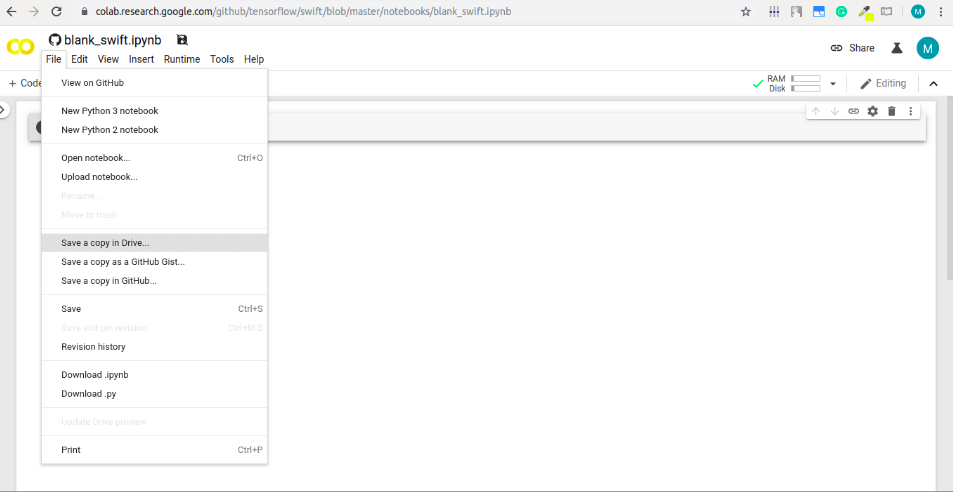The width and height of the screenshot is (953, 492).
Task: Click the link-to-cell chain icon
Action: [853, 111]
